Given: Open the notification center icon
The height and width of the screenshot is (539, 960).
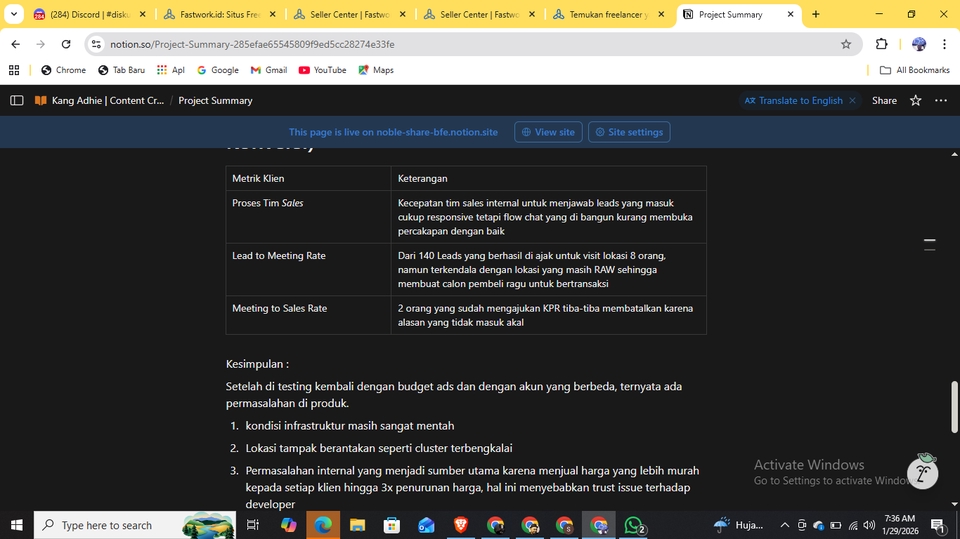Looking at the screenshot, I should click(x=939, y=525).
